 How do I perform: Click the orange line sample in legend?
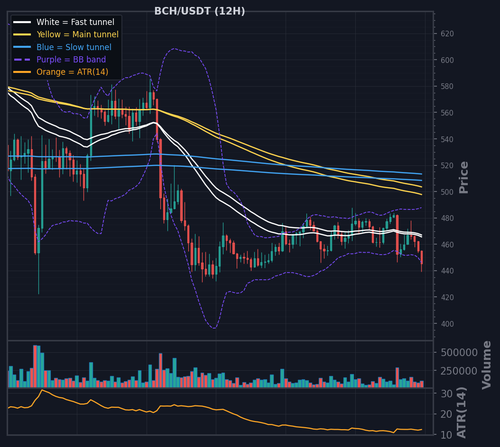pyautogui.click(x=22, y=72)
